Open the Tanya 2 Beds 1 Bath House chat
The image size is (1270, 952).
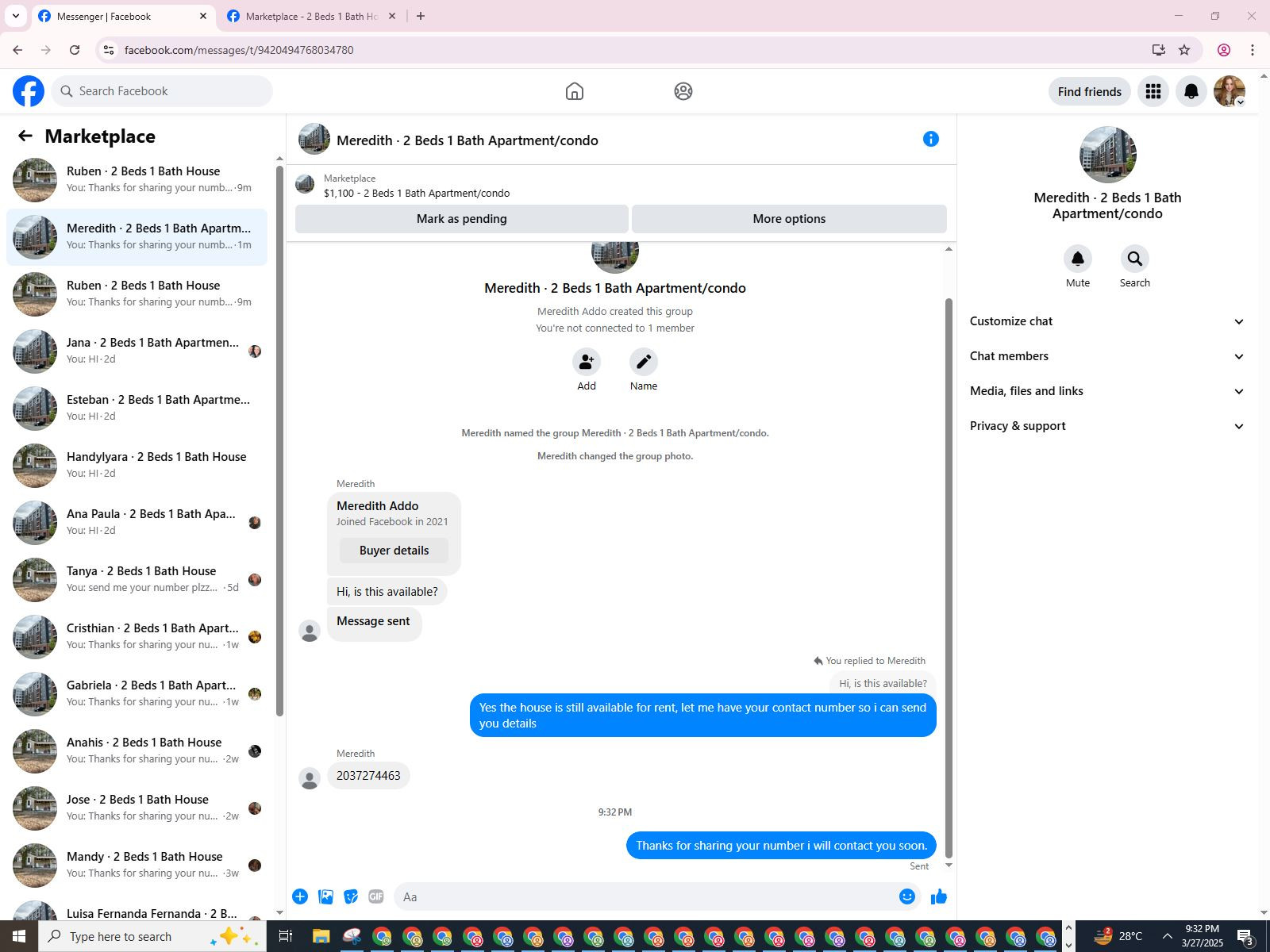pos(137,580)
